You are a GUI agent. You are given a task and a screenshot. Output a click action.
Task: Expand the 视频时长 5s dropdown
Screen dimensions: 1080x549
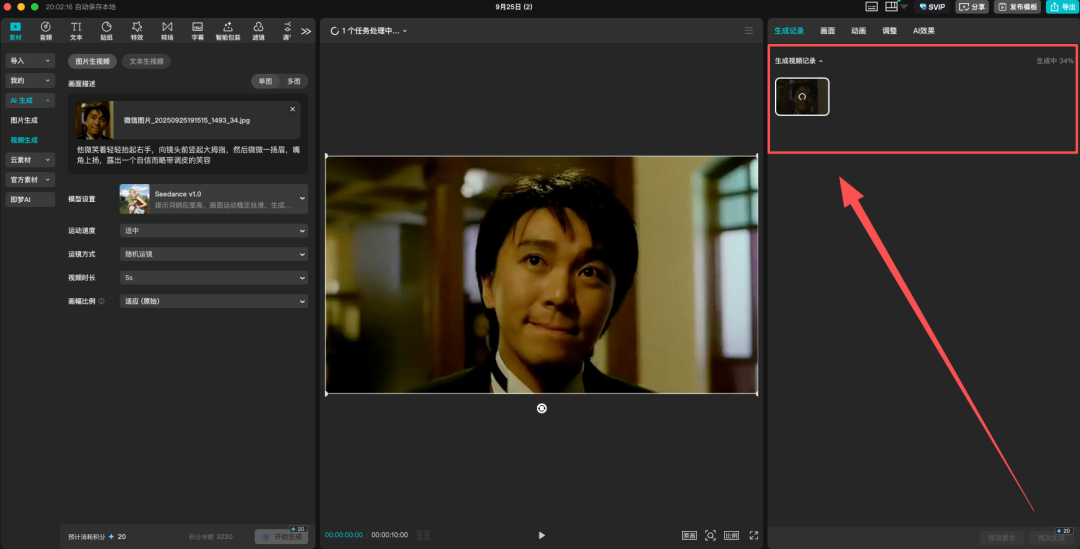tap(213, 277)
